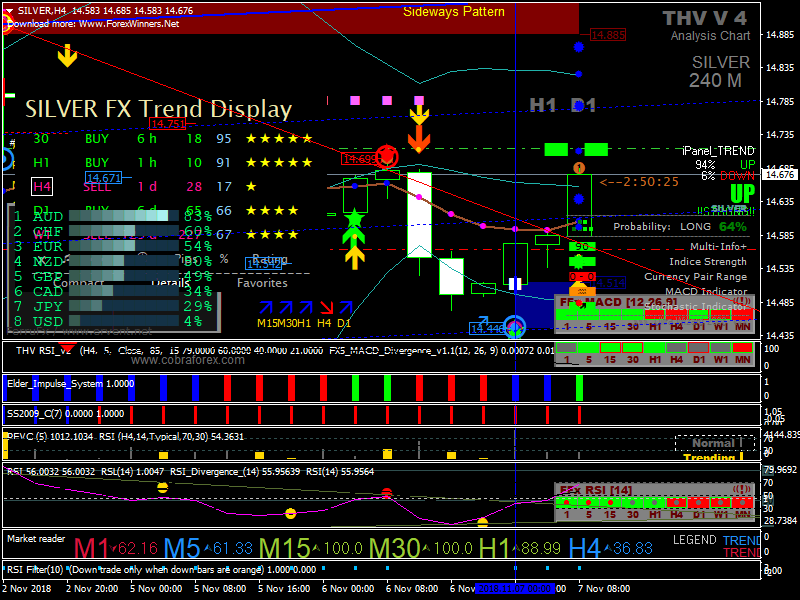Screen dimensions: 800x600
Task: Select the 30 BUY row in Trend Display
Action: coord(173,139)
